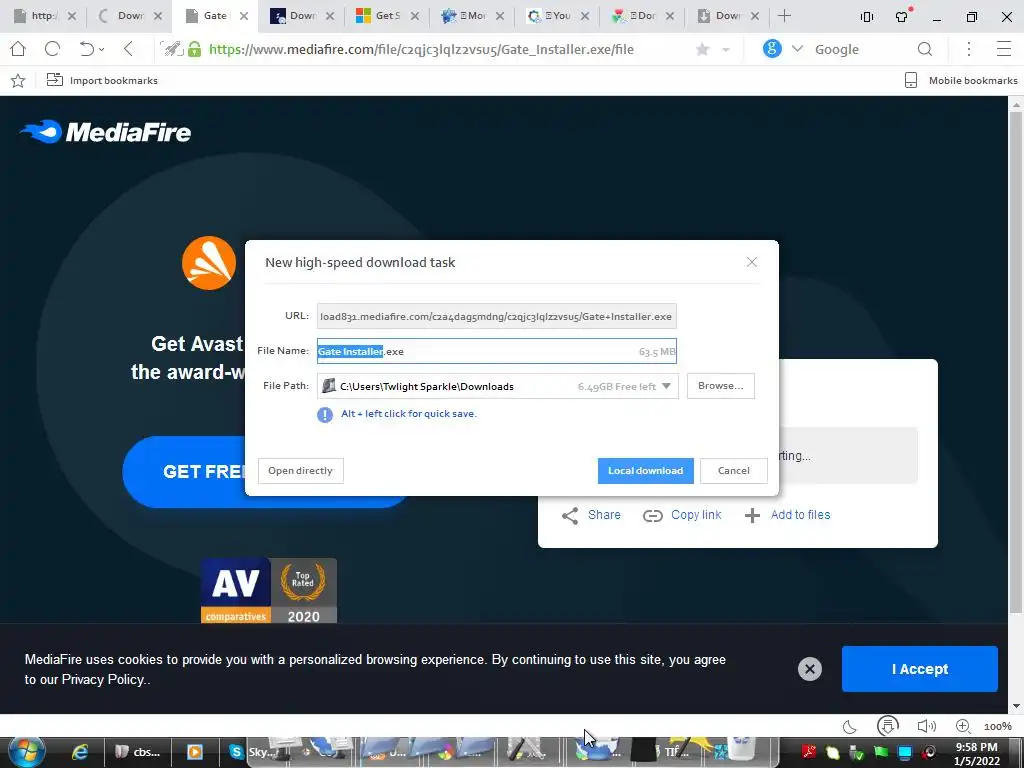Click Open directly button
The height and width of the screenshot is (768, 1024).
300,471
